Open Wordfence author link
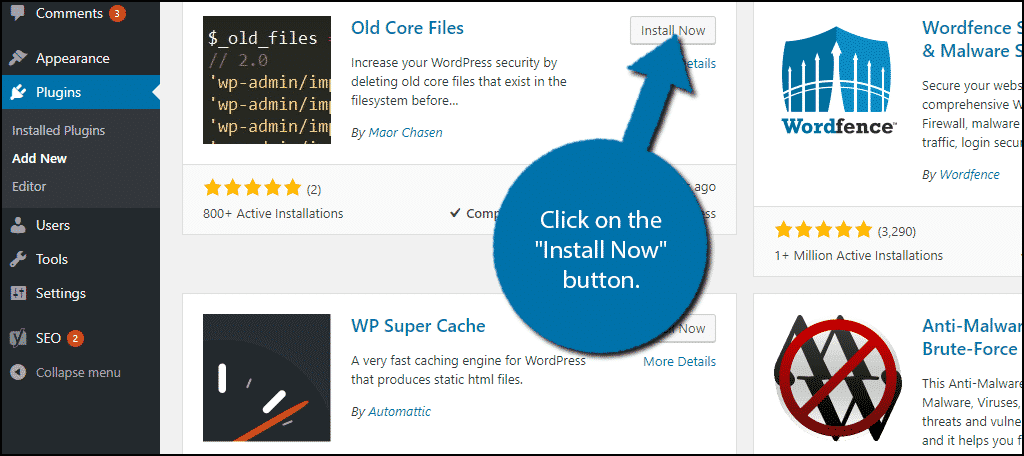 [969, 174]
